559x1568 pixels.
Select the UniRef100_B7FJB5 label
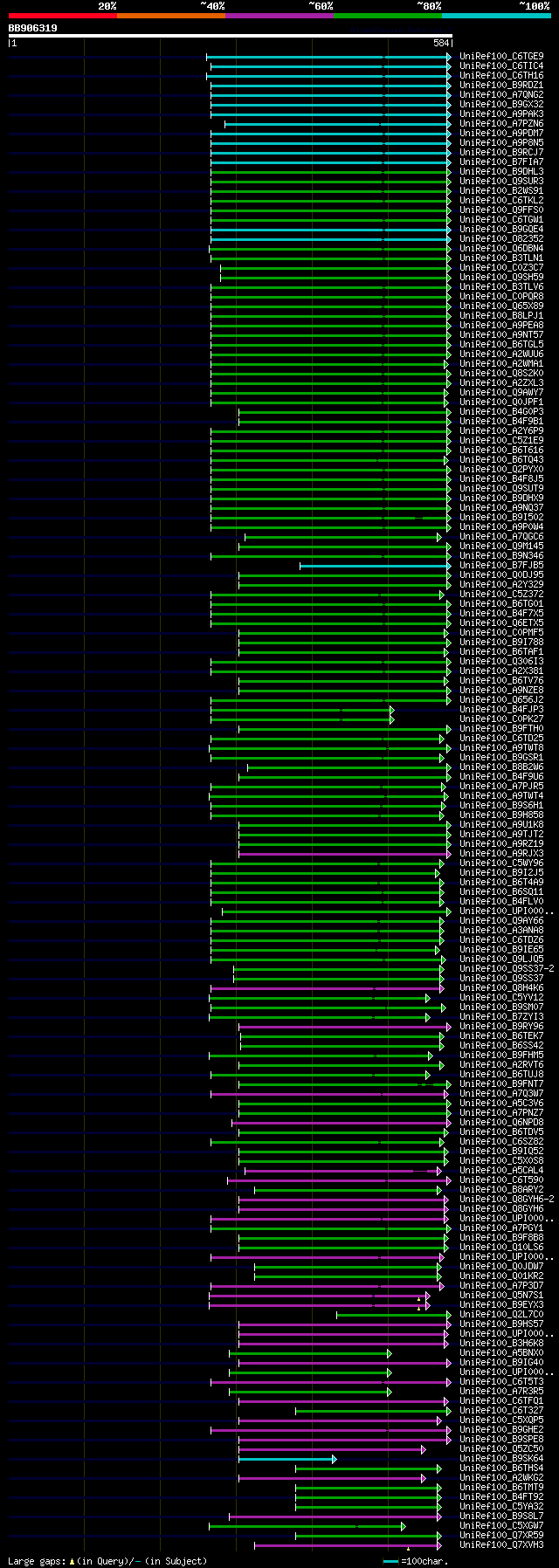[x=501, y=565]
